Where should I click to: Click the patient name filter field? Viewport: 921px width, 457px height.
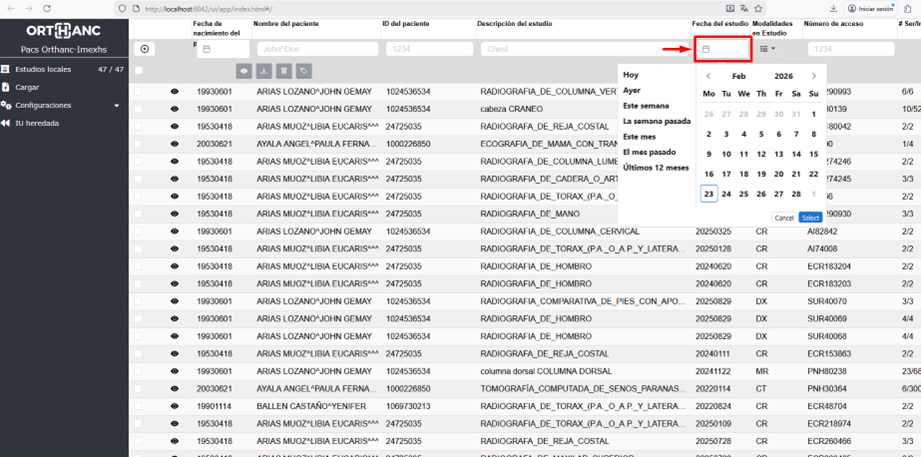tap(317, 49)
